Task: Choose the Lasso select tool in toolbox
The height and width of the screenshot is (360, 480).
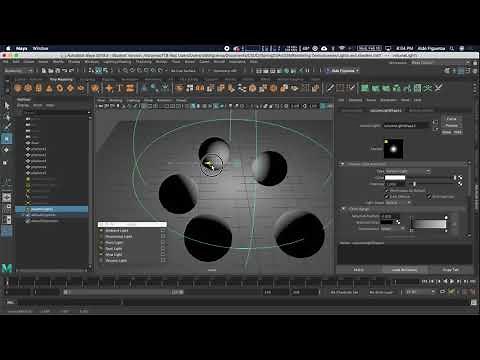Action: pos(7,117)
